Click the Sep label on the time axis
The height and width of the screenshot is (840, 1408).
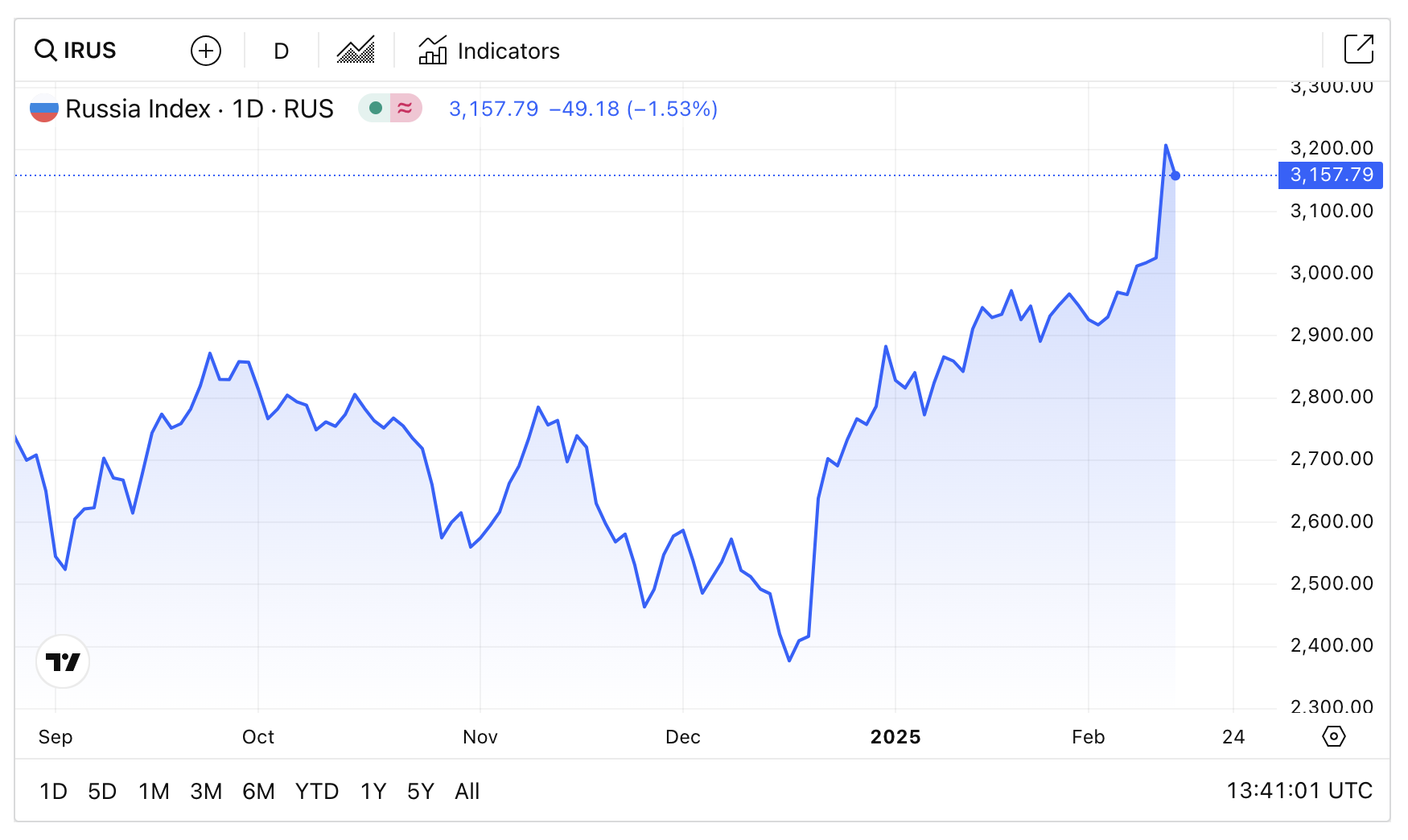(56, 737)
